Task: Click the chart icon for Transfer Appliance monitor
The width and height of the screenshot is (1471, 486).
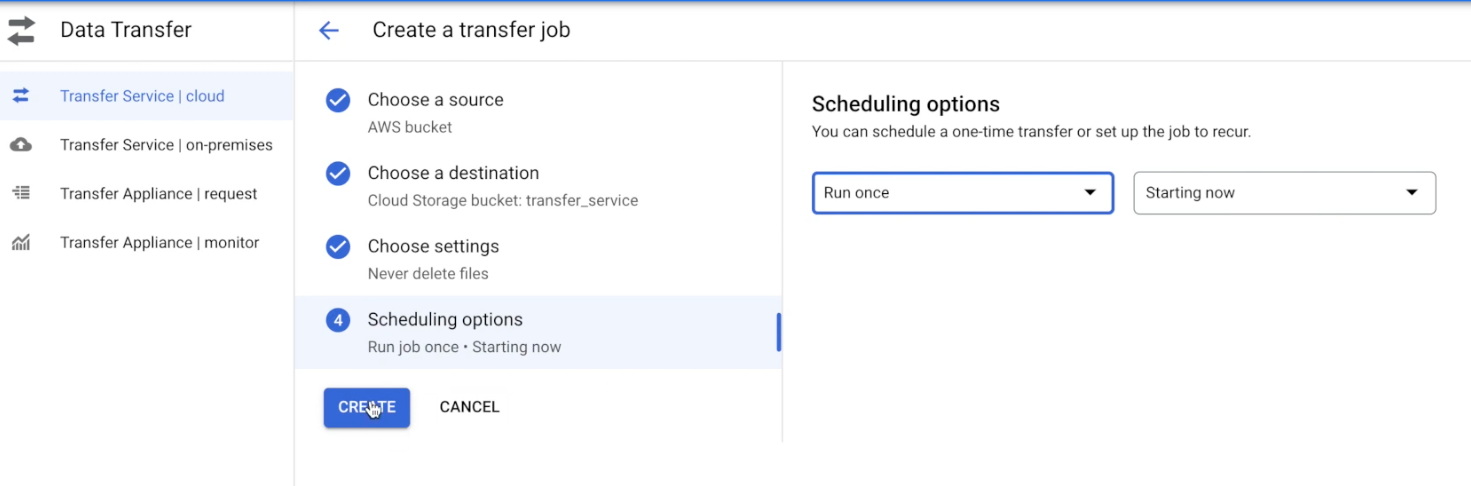Action: pyautogui.click(x=21, y=242)
